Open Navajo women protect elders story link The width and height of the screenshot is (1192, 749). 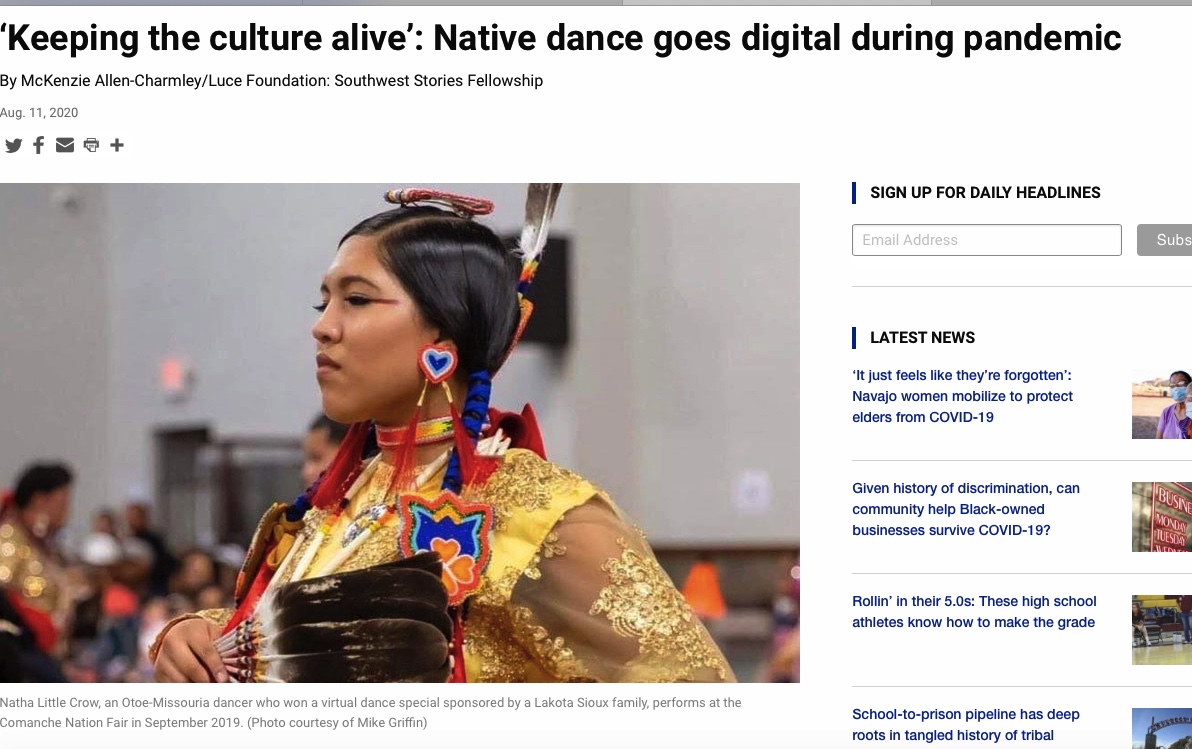[962, 396]
